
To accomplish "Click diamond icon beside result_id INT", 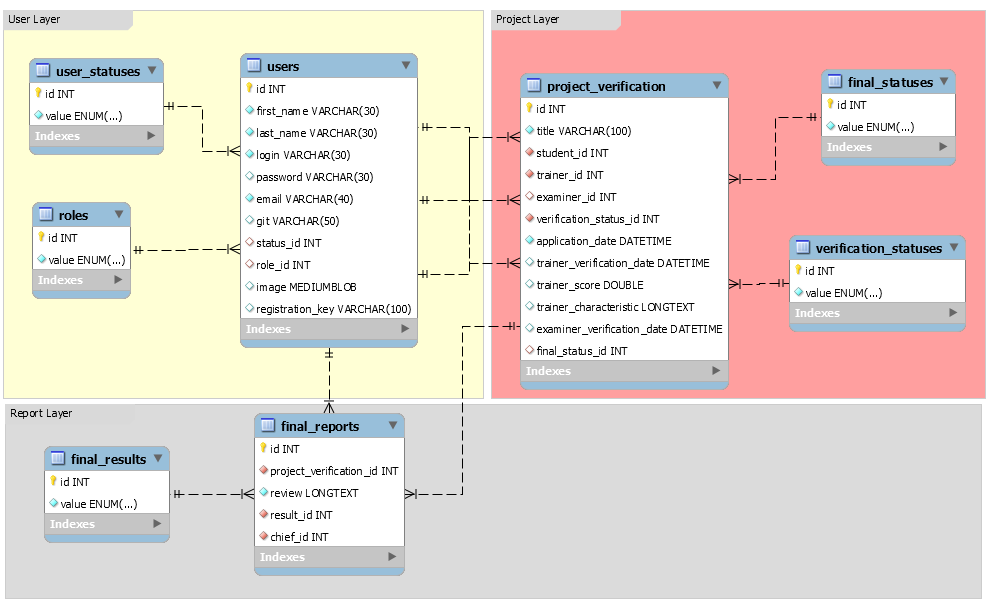I will click(263, 514).
